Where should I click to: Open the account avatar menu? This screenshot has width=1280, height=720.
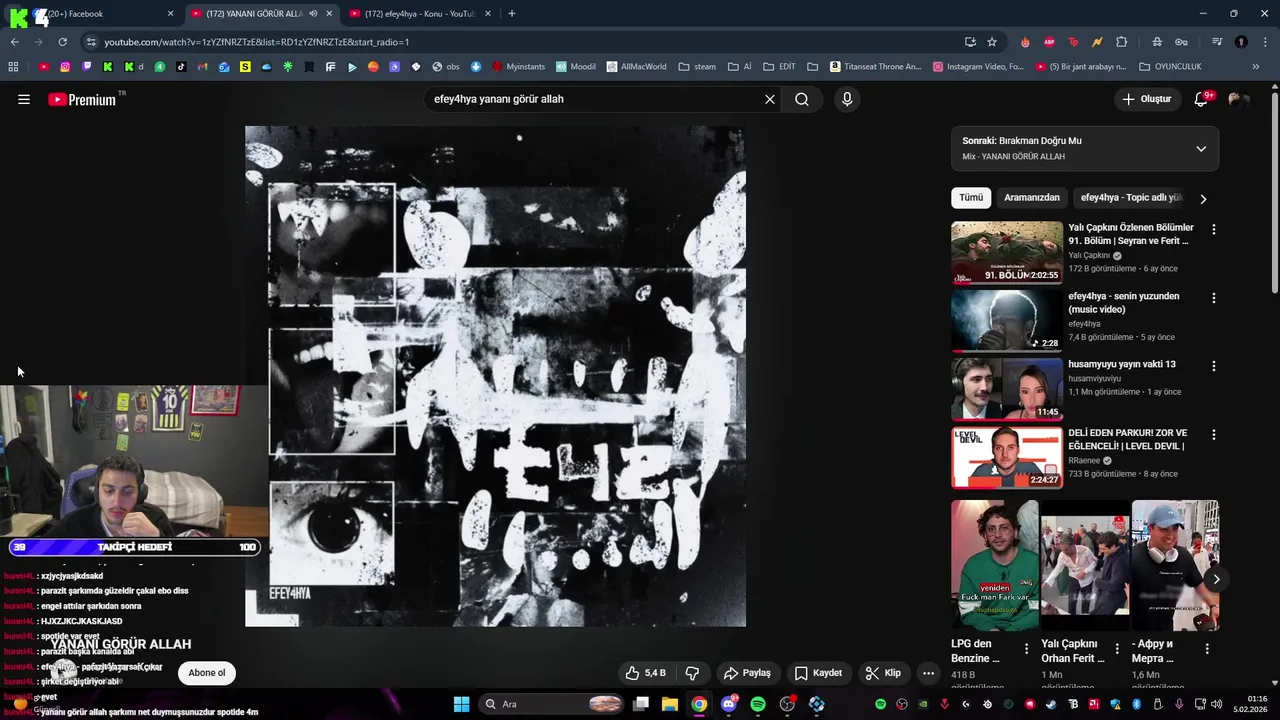click(1238, 99)
